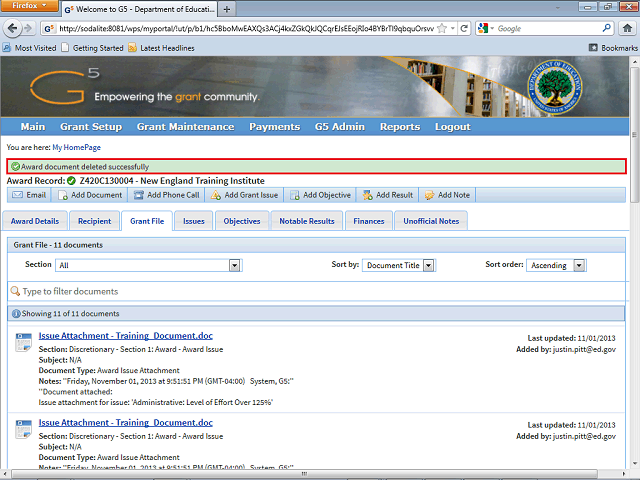The image size is (640, 480).
Task: Click the document icon of first Issue Attachment
Action: coord(23,342)
